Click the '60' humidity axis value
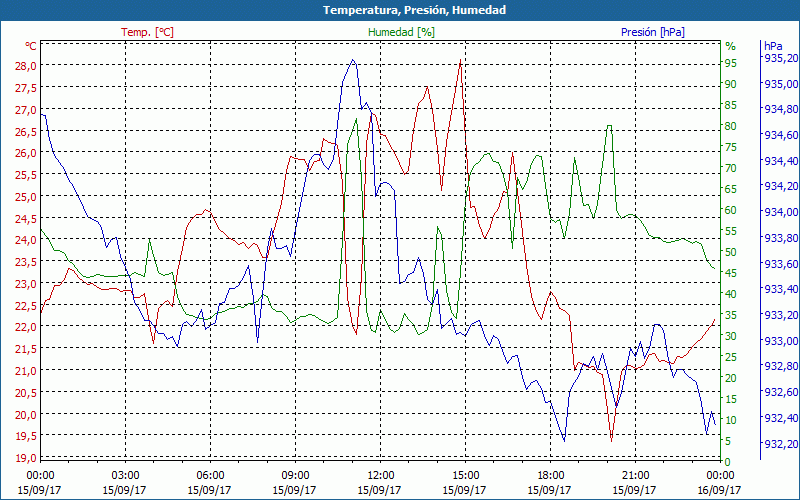The image size is (800, 500). click(731, 210)
